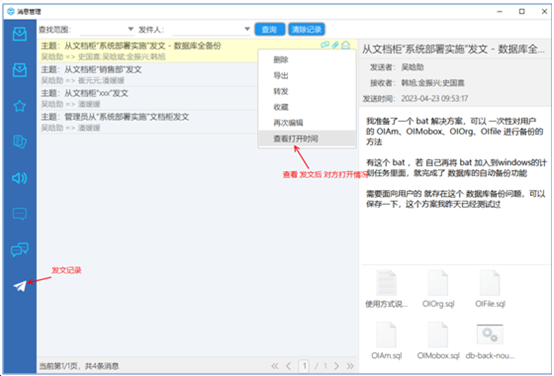Select the speaker announcement sidebar icon
554x376 pixels.
pos(20,178)
